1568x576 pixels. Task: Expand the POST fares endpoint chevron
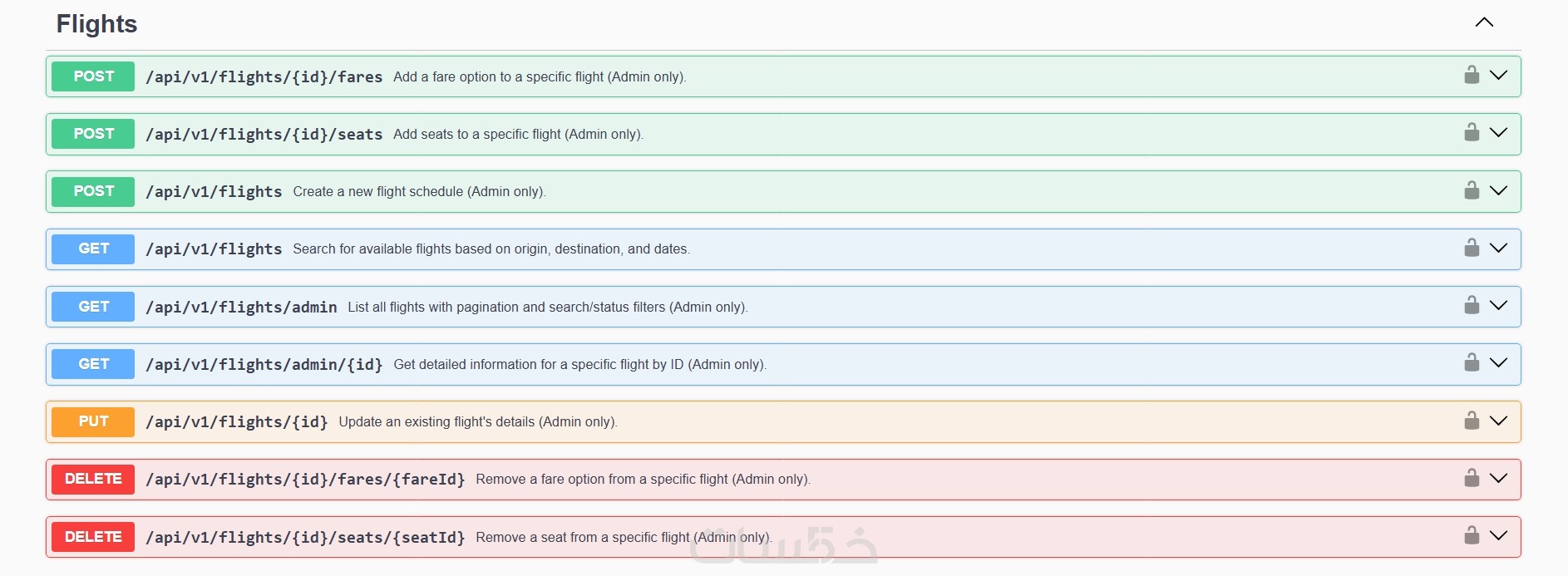click(1498, 76)
